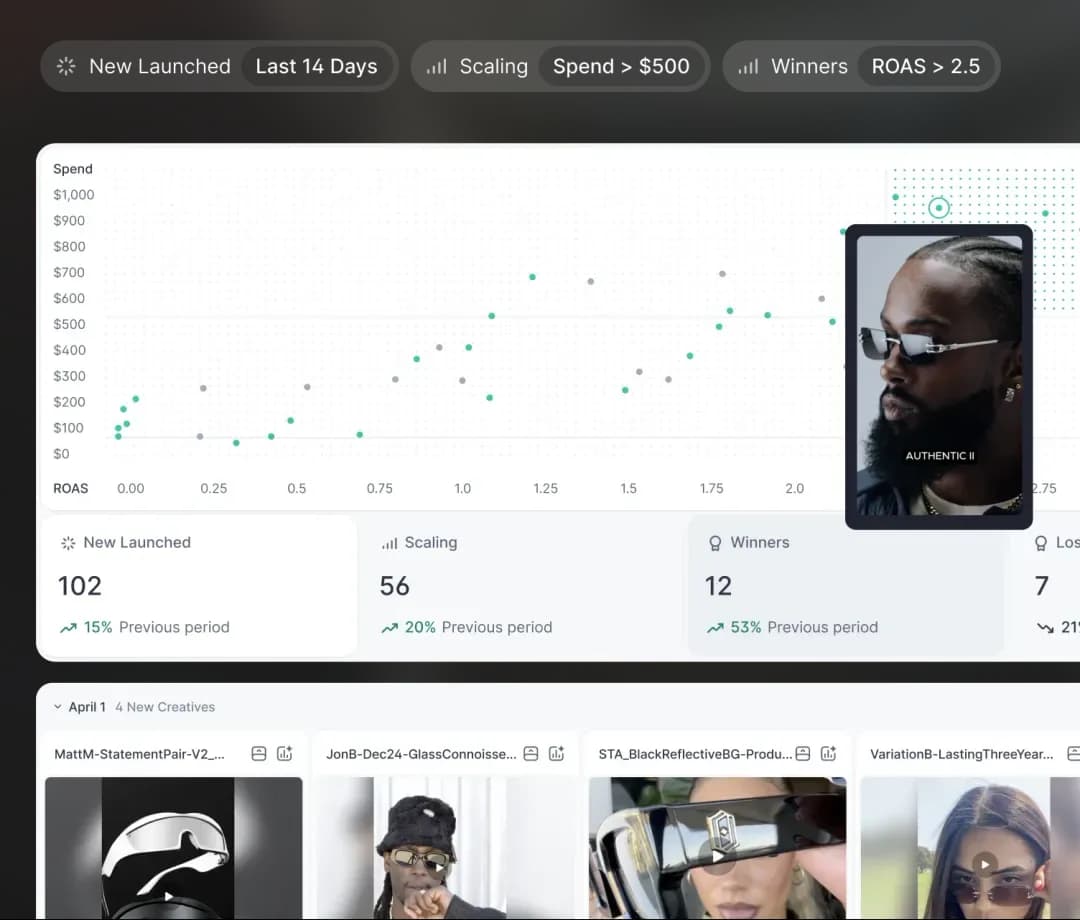This screenshot has width=1080, height=920.
Task: Click the $1,000 spend axis label
Action: coord(74,195)
